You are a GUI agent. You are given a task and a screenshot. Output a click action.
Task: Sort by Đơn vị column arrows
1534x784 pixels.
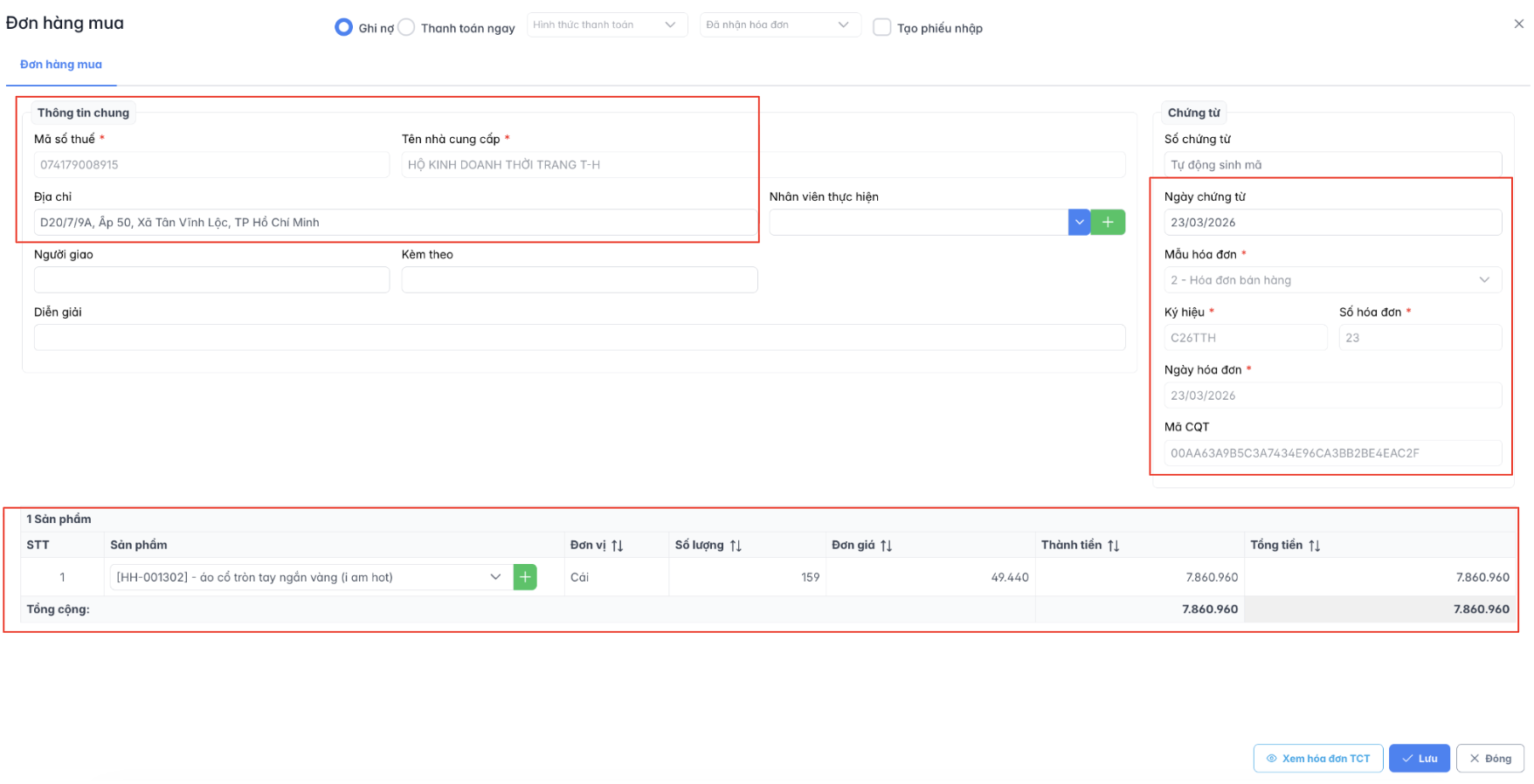[x=618, y=546]
